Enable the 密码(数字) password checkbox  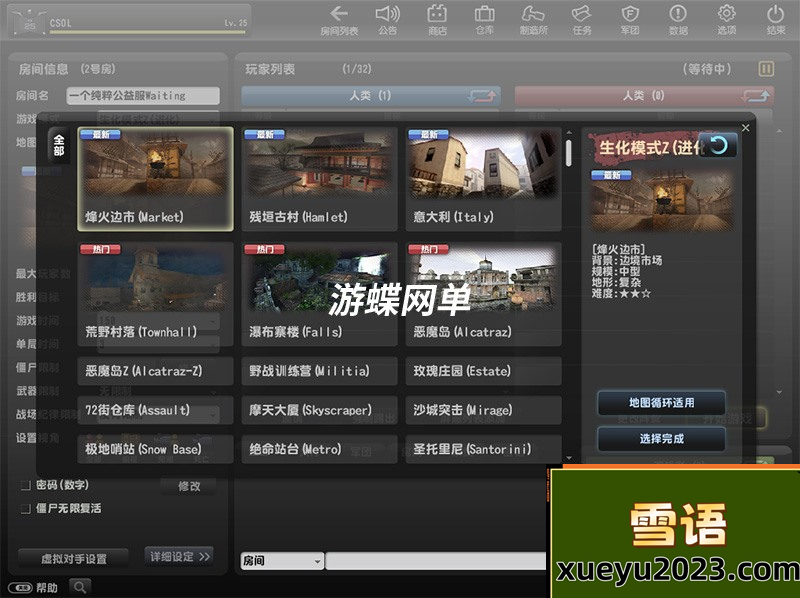26,486
